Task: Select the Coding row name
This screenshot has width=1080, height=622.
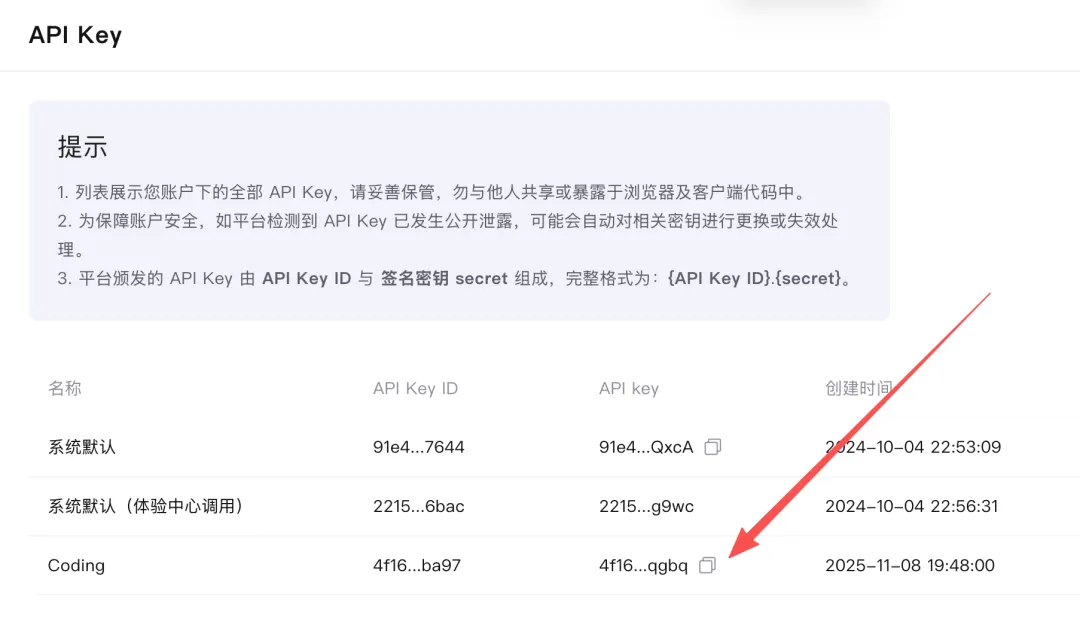Action: [76, 565]
